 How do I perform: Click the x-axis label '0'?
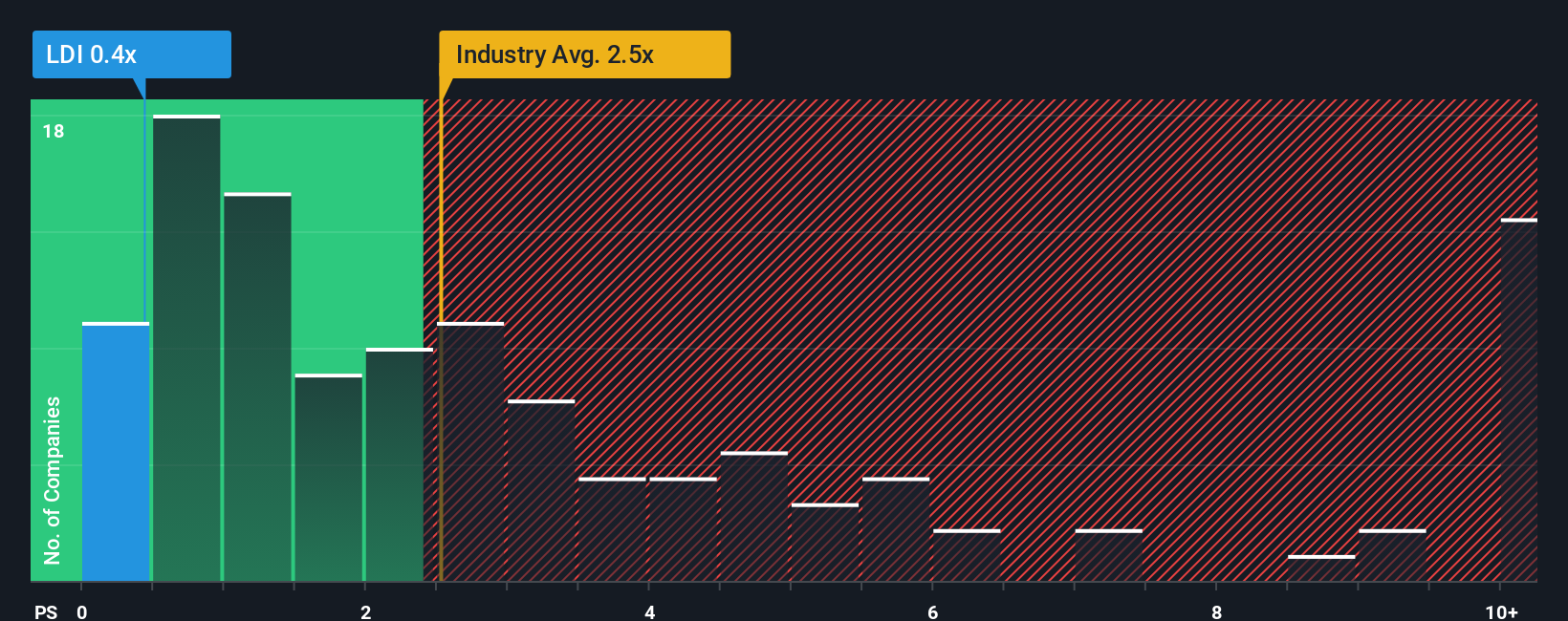82,612
